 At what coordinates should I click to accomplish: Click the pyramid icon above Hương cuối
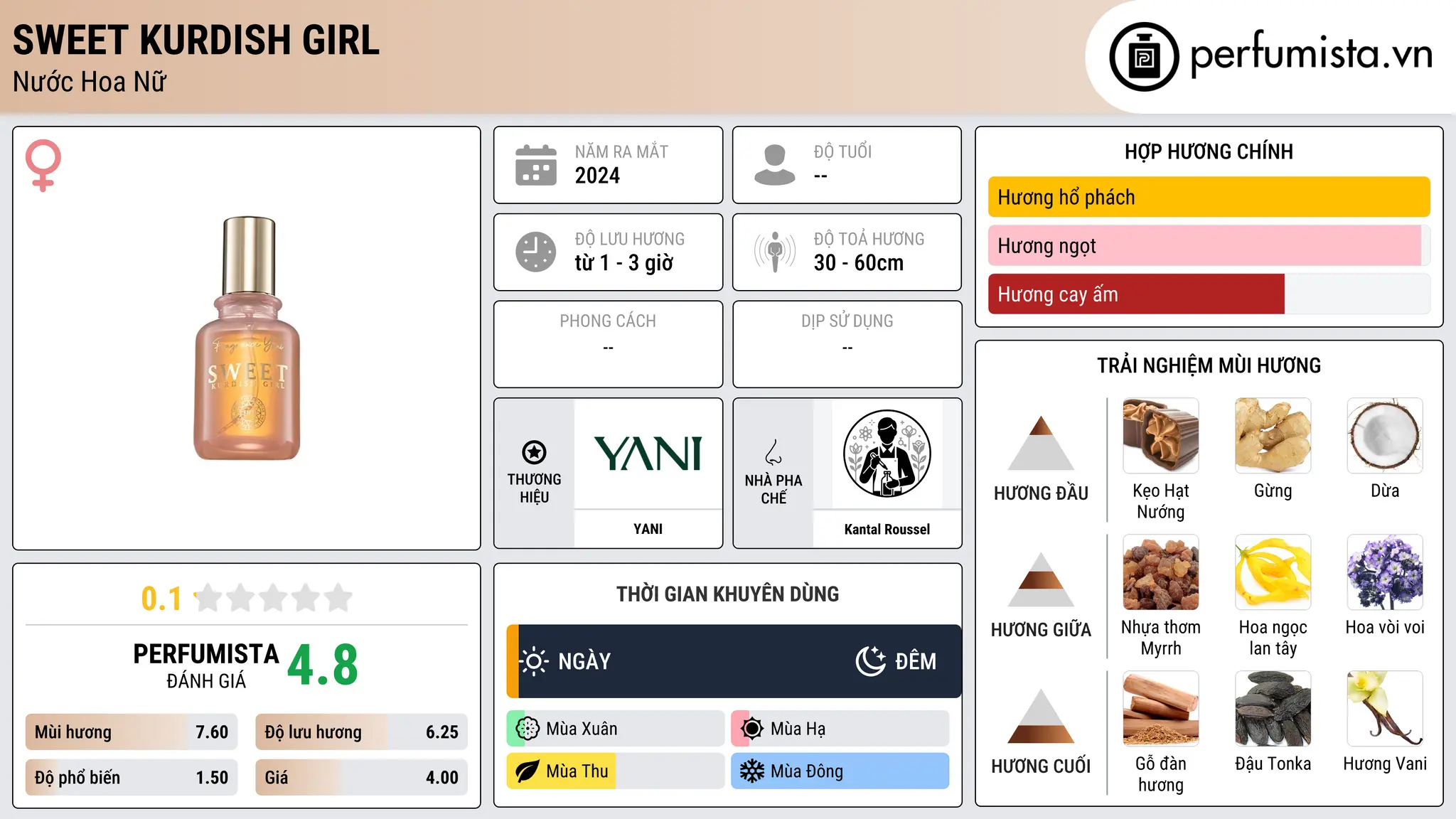coord(1041,716)
